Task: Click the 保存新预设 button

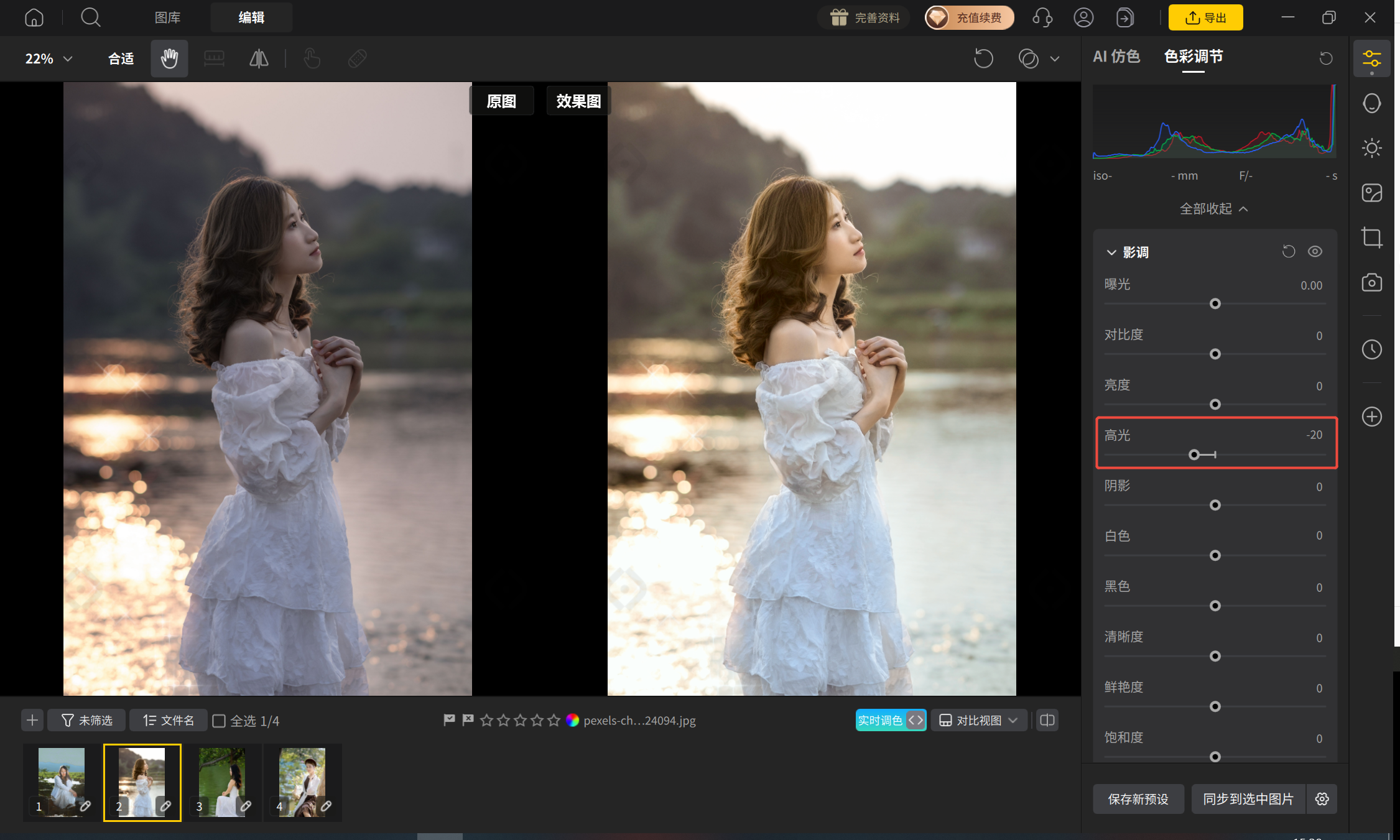Action: pos(1138,799)
